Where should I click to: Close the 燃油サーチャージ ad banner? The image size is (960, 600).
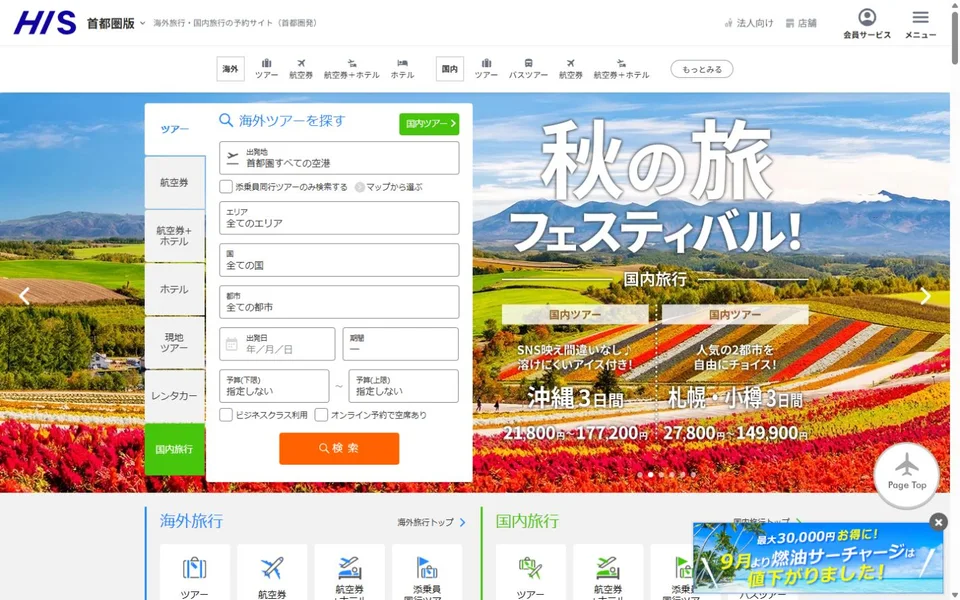pos(938,522)
